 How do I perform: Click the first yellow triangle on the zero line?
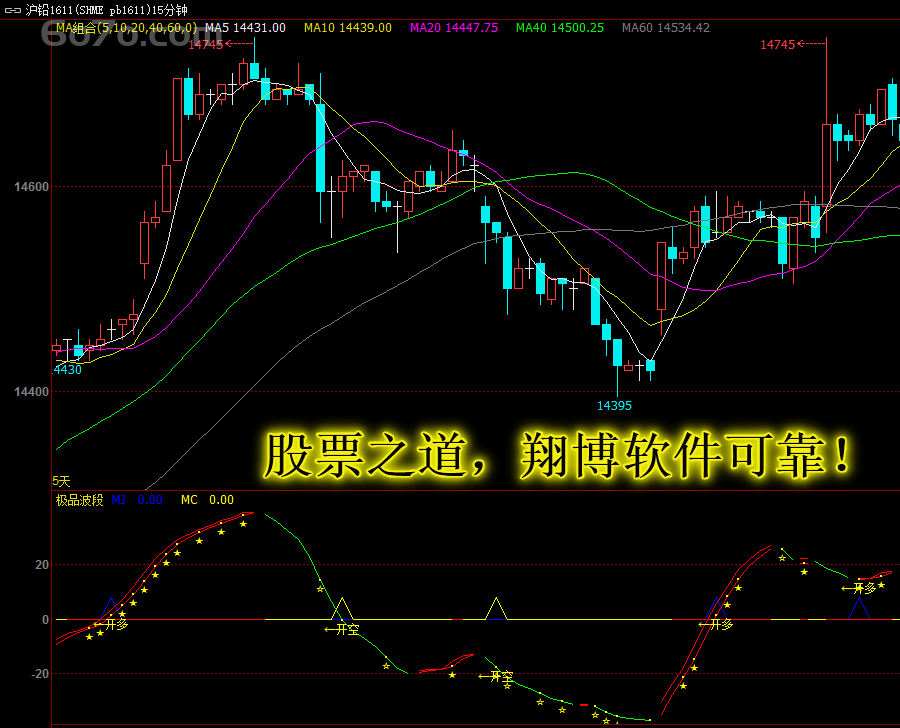342,609
